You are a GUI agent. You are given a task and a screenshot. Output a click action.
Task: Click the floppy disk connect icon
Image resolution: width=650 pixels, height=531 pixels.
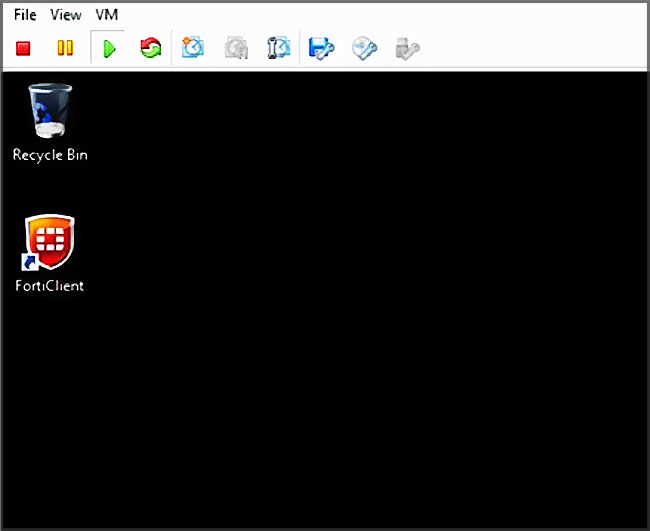pyautogui.click(x=321, y=48)
